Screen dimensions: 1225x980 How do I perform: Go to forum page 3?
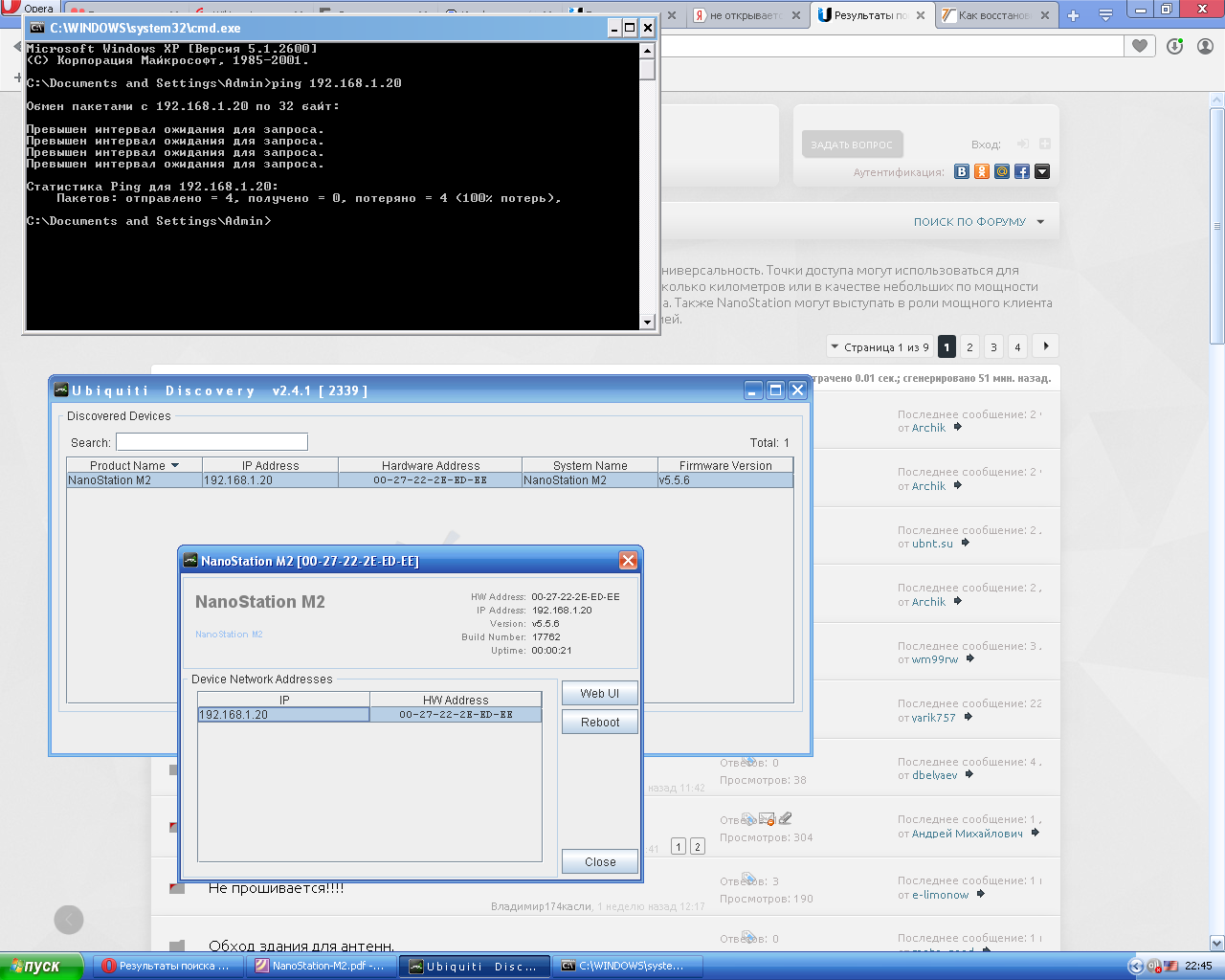993,346
